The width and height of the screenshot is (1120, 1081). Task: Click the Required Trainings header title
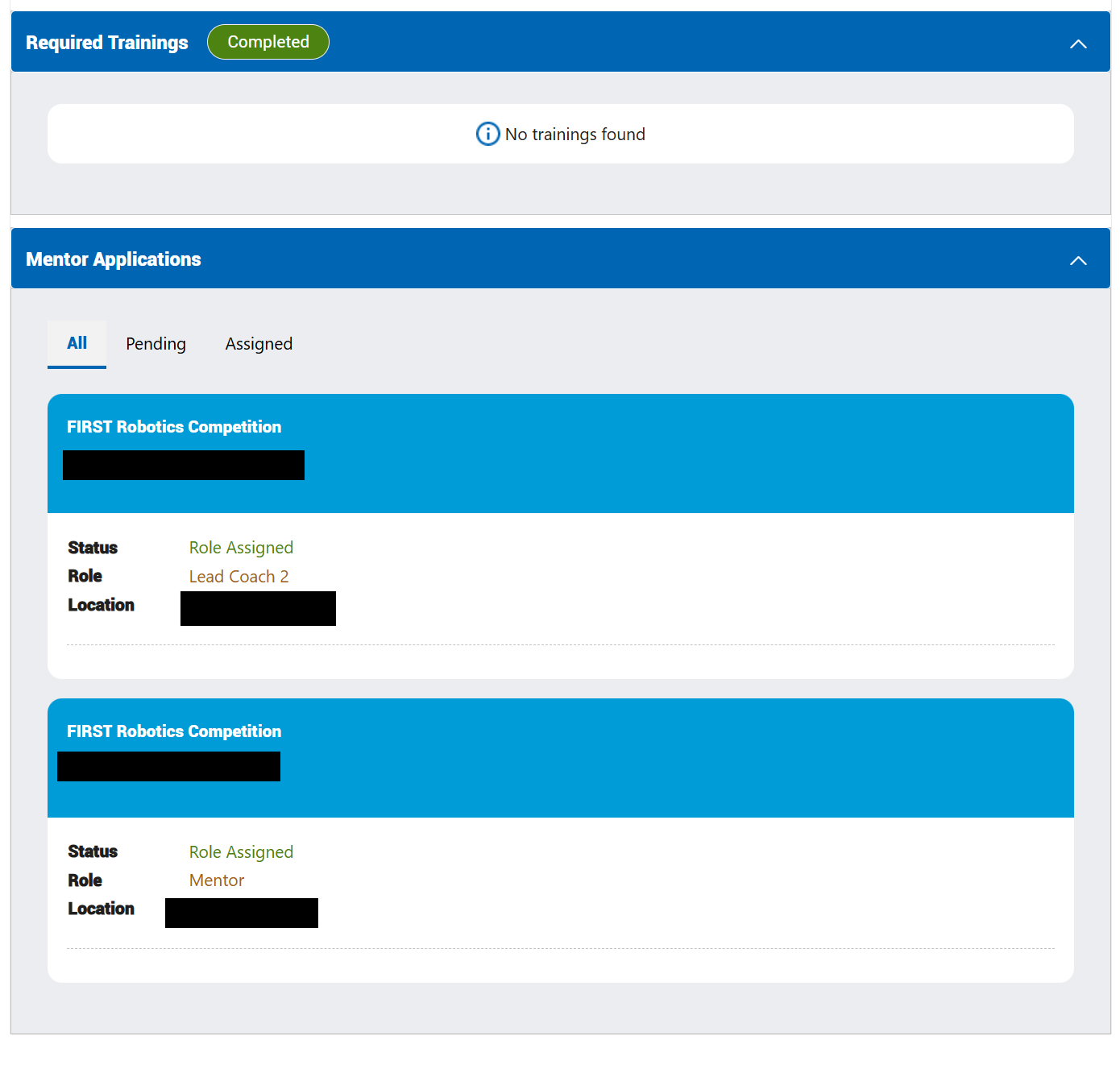pyautogui.click(x=106, y=43)
